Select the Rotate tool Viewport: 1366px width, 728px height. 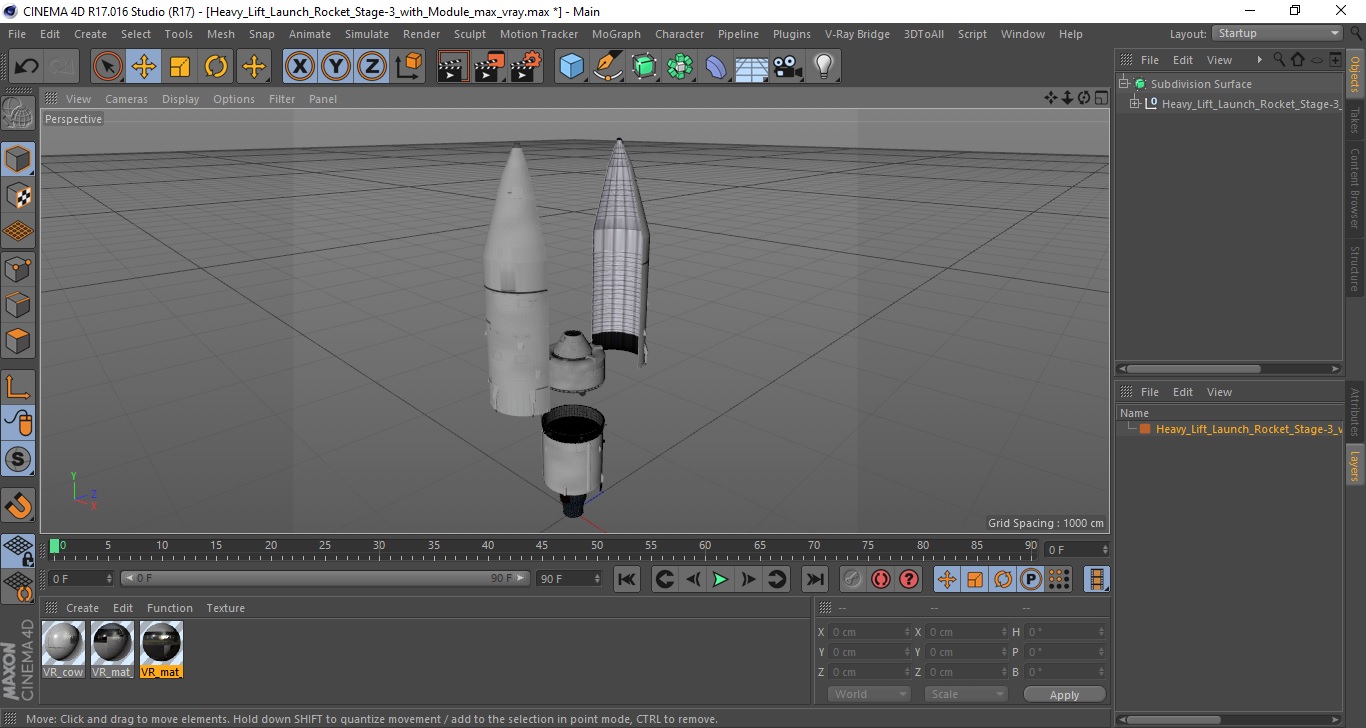click(x=216, y=67)
